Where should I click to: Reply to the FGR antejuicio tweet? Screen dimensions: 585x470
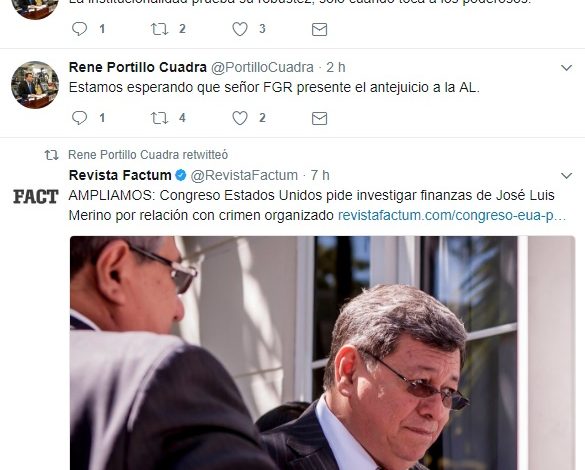tap(79, 118)
